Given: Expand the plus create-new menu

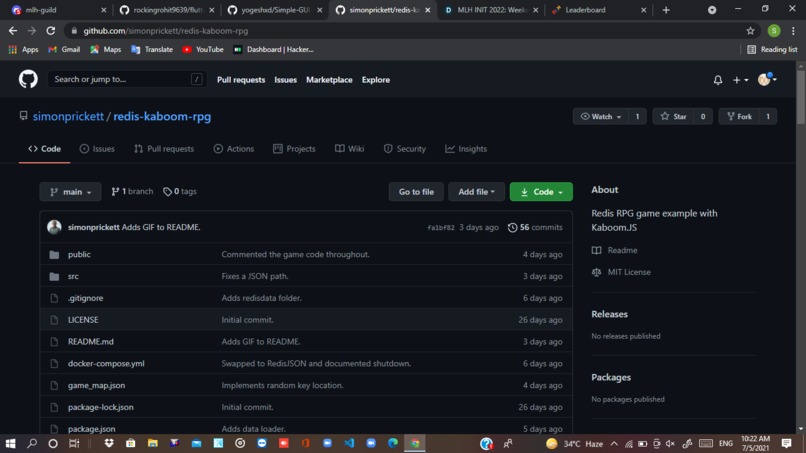Looking at the screenshot, I should point(740,80).
